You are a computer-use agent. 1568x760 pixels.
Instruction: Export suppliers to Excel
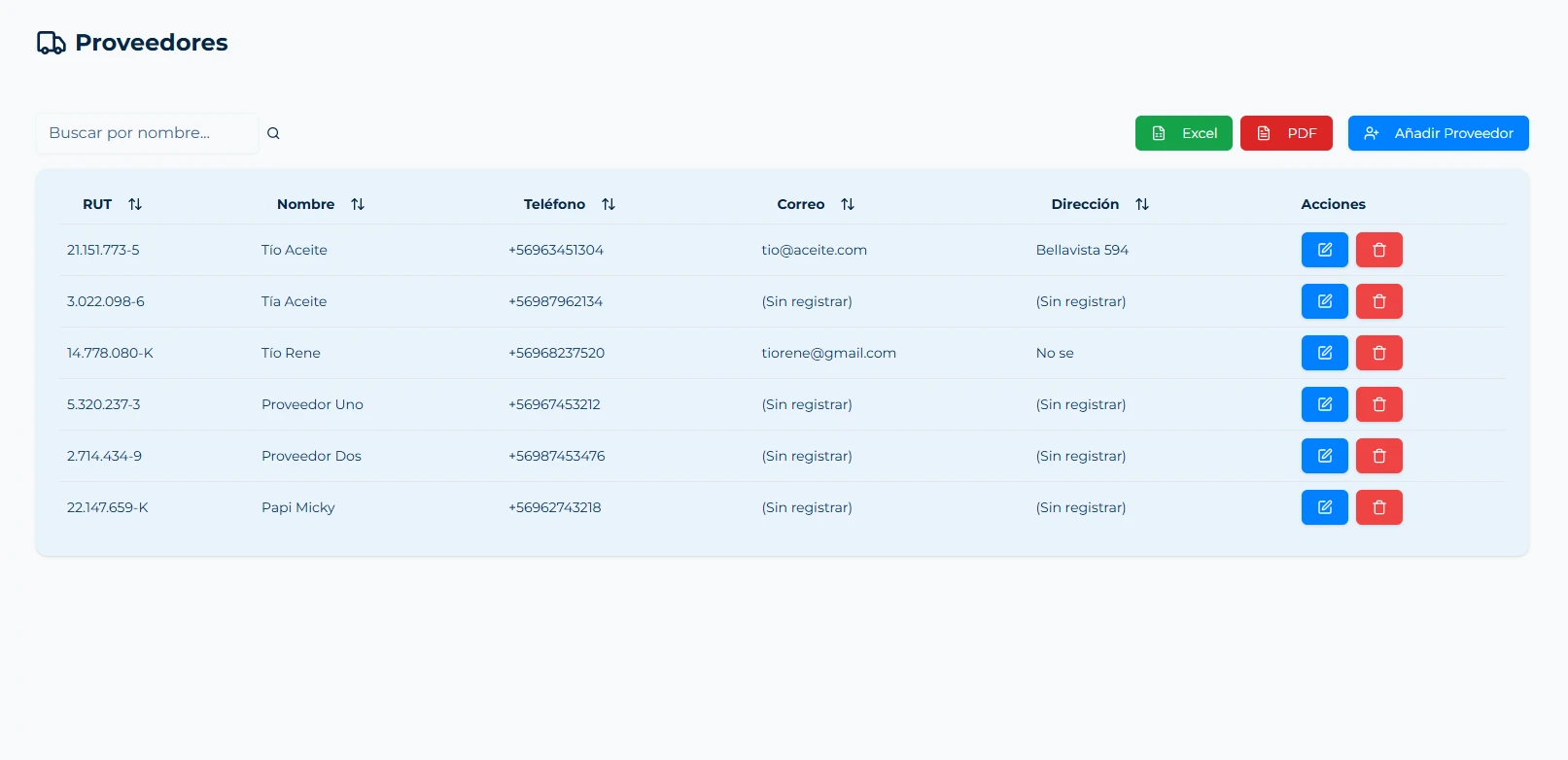tap(1183, 133)
